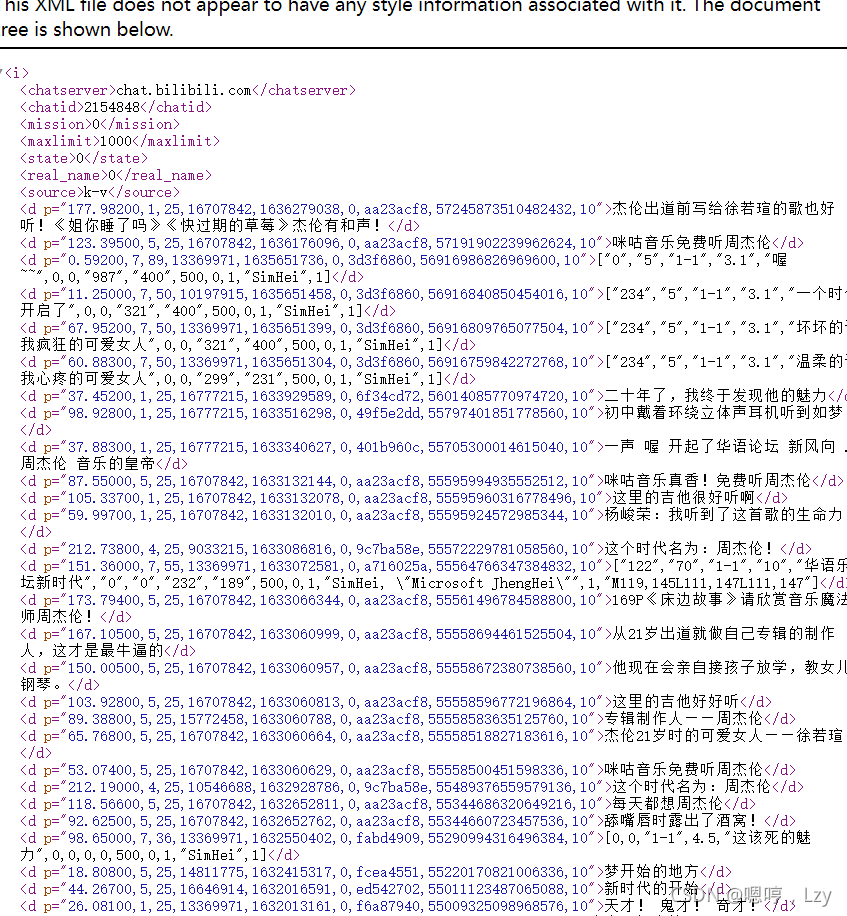The height and width of the screenshot is (916, 847).
Task: Select the chatserver value chat.bilibili.com
Action: (x=183, y=91)
